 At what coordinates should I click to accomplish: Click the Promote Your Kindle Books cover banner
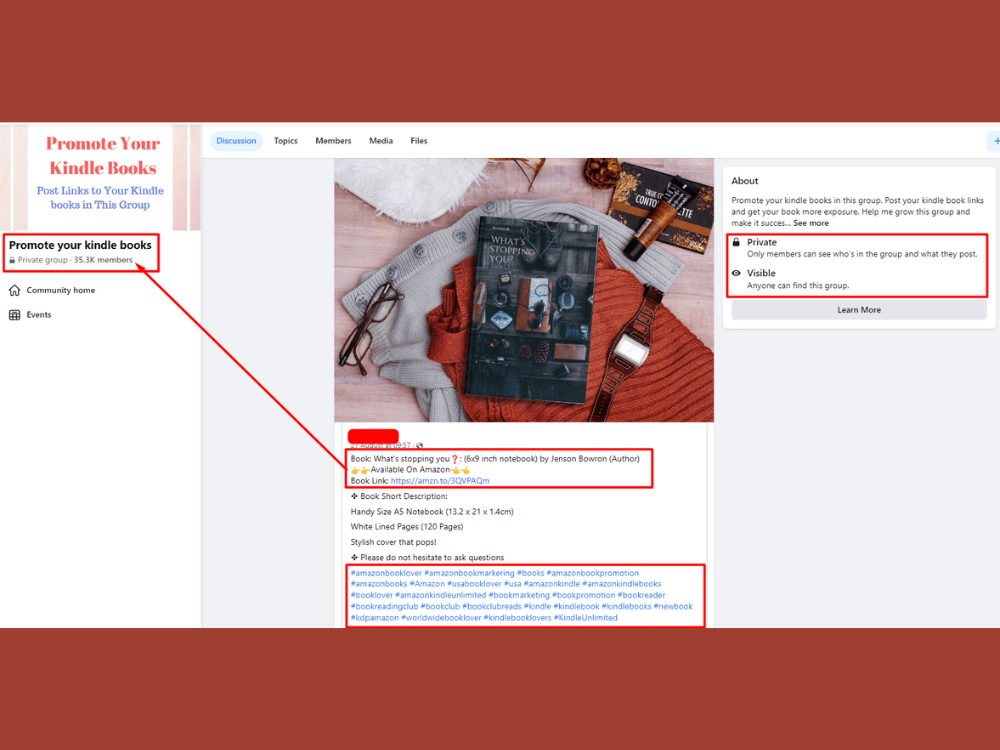100,177
